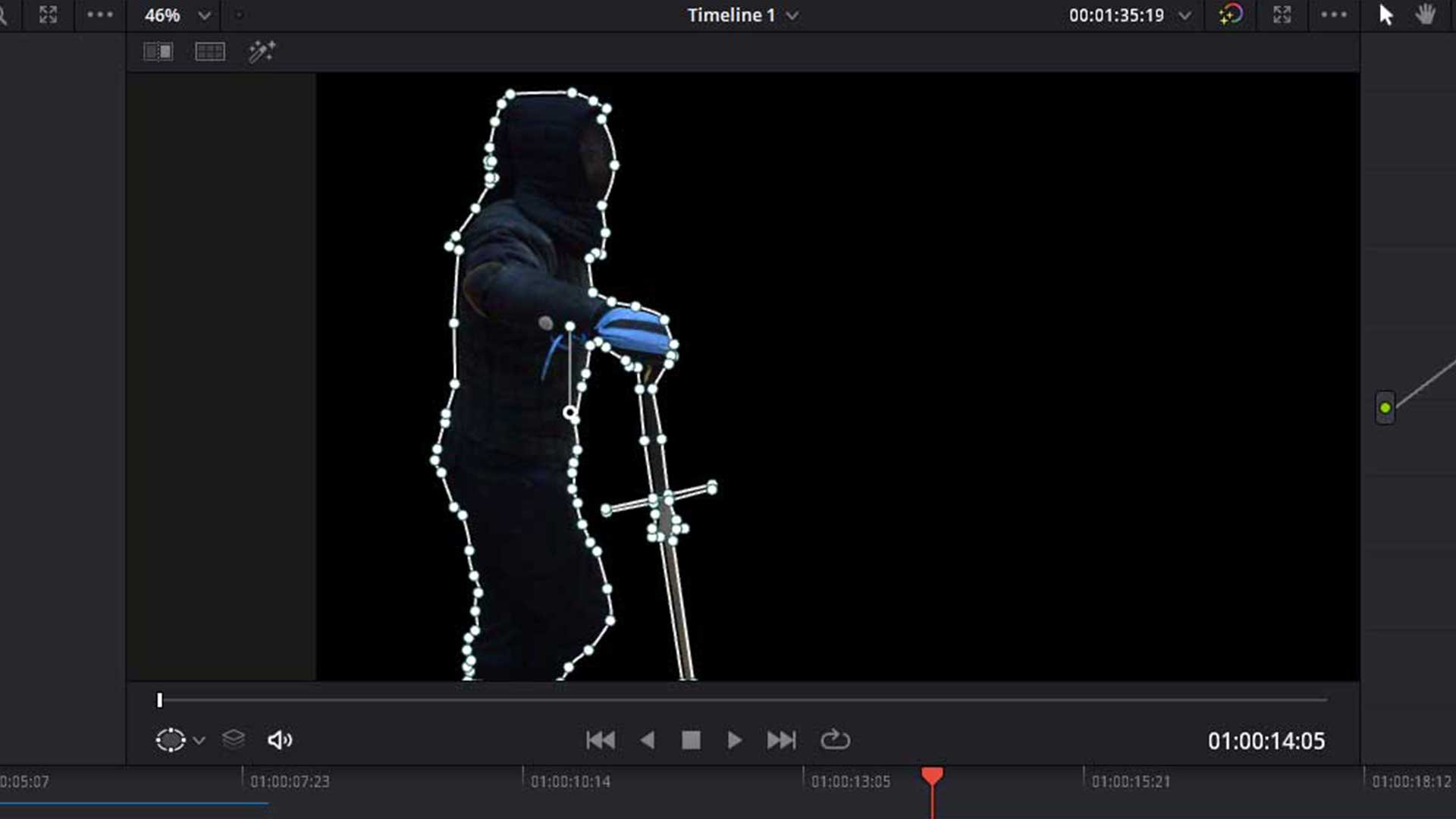Image resolution: width=1456 pixels, height=819 pixels.
Task: Toggle the mask overlay display icon
Action: [x=170, y=739]
